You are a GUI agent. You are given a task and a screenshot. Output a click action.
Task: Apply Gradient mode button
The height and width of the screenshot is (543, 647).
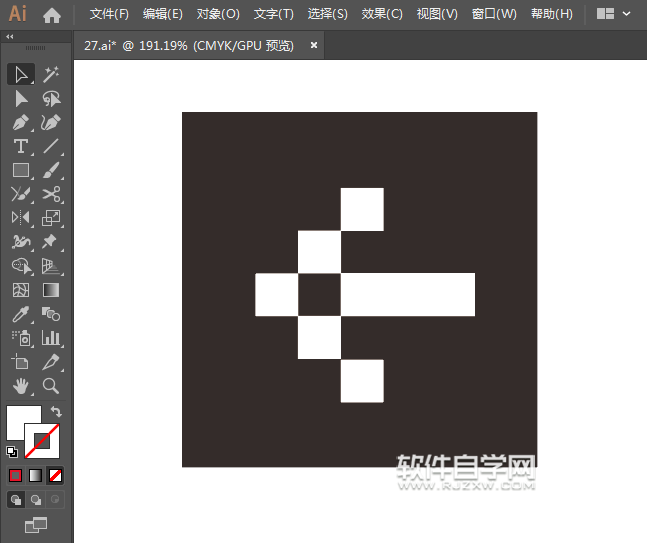point(35,476)
